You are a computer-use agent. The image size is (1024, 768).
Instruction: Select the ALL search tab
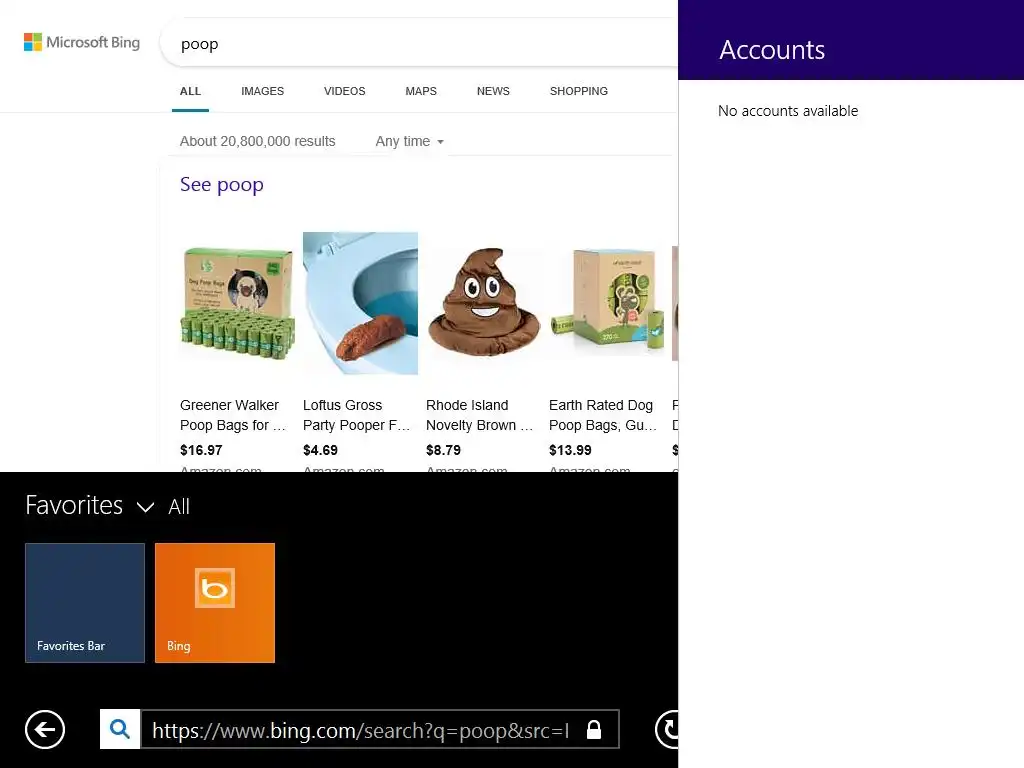(190, 91)
